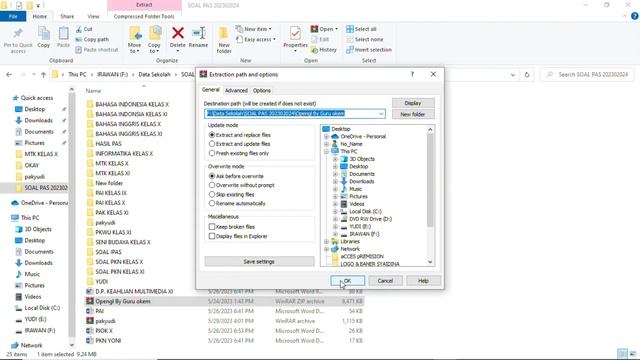
Task: Click the Pin to Quick access icon
Action: click(18, 34)
